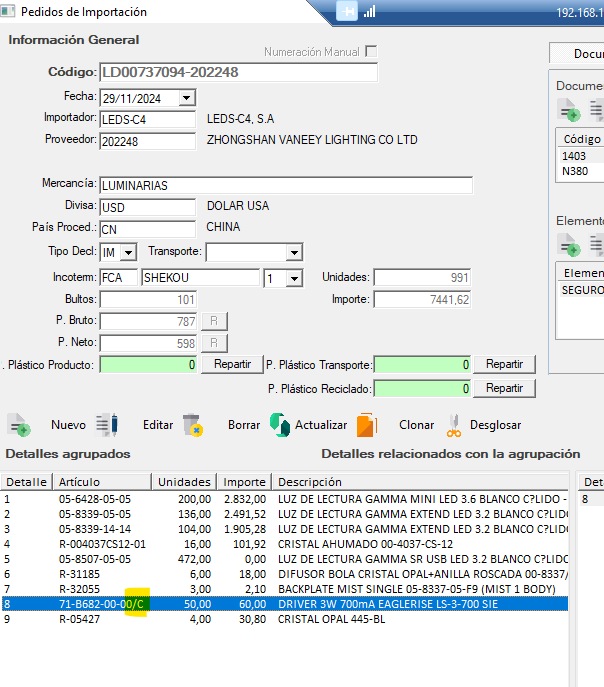Image resolution: width=604 pixels, height=687 pixels.
Task: Click the Desglosar scissors icon
Action: tap(454, 425)
